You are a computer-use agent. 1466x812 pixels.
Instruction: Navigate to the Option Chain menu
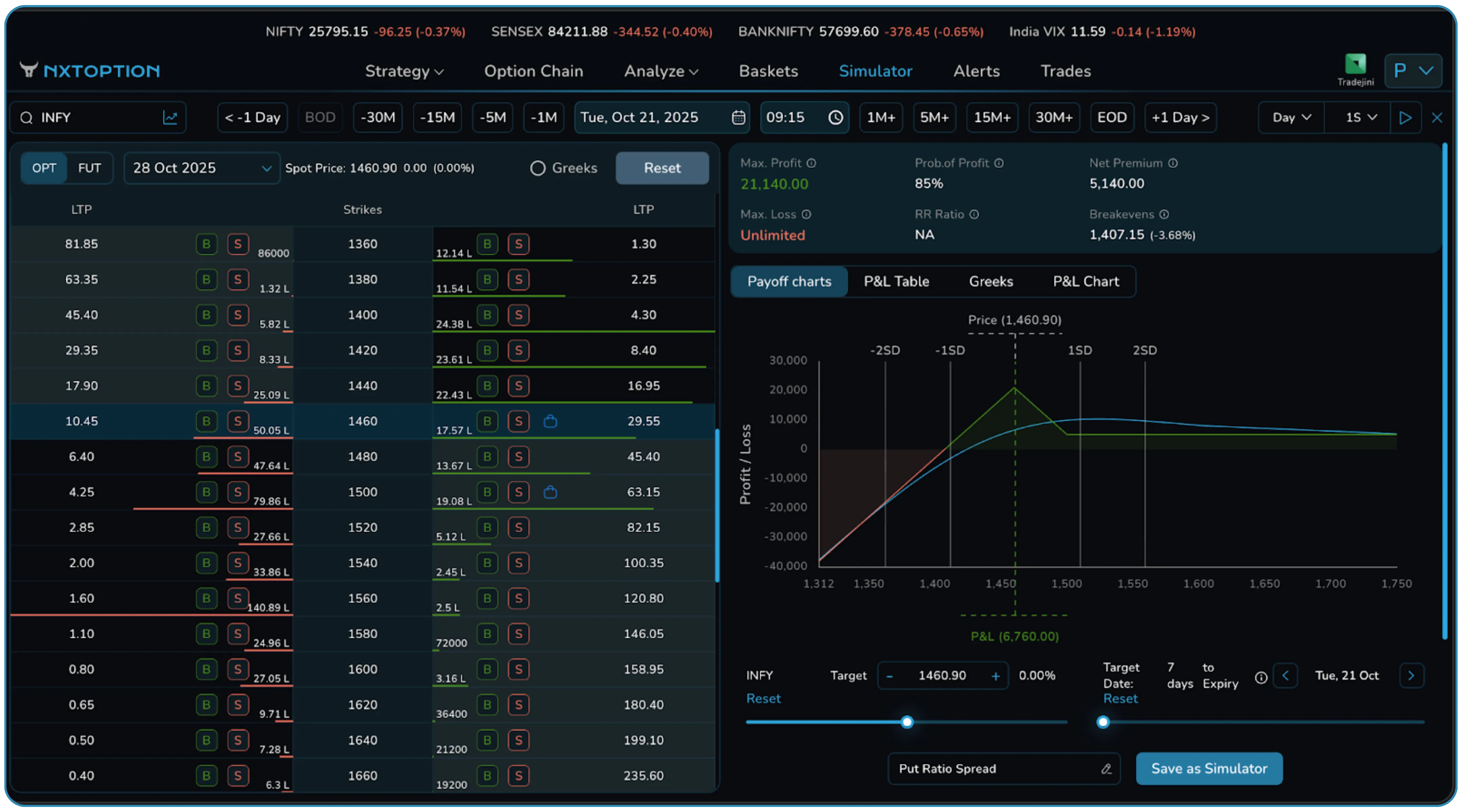pos(534,70)
